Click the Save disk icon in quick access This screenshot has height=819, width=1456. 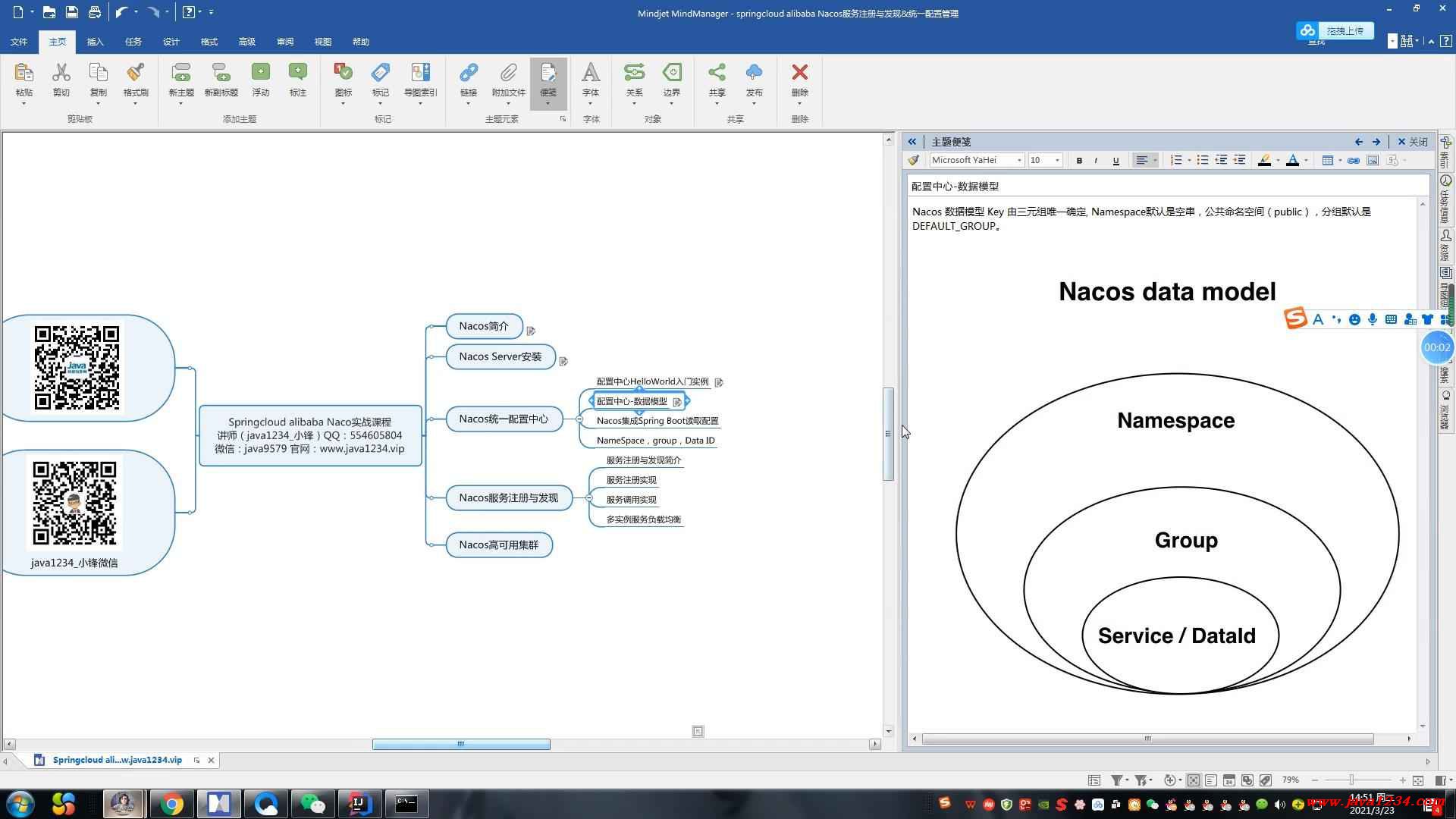pyautogui.click(x=71, y=12)
